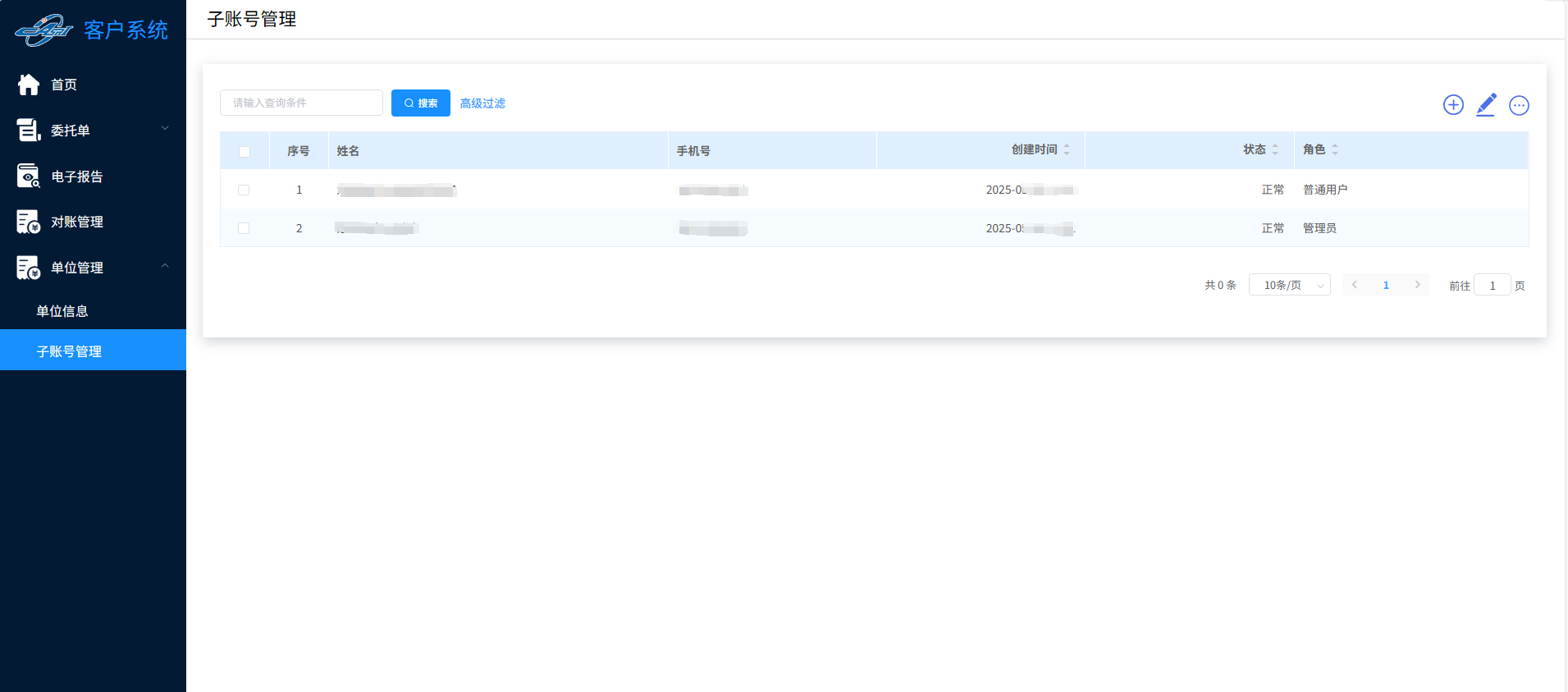Click the 单位管理 sidebar icon
The width and height of the screenshot is (1568, 692).
coord(29,268)
